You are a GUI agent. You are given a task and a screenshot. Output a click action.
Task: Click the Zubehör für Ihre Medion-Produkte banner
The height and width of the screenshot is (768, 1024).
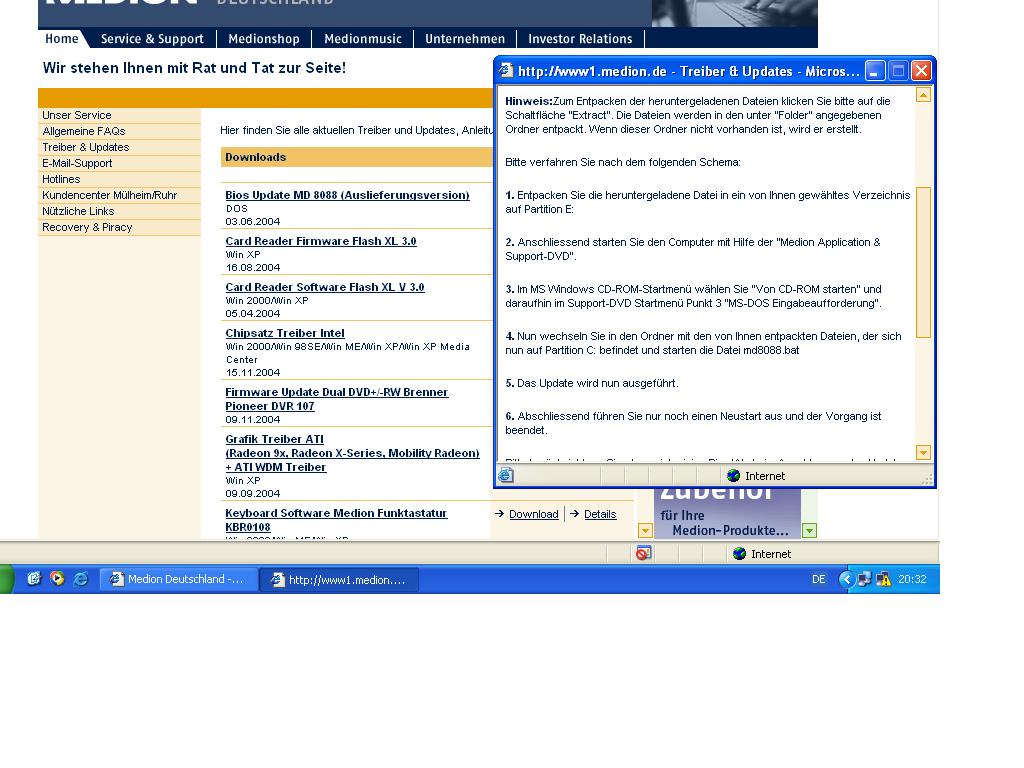coord(727,513)
